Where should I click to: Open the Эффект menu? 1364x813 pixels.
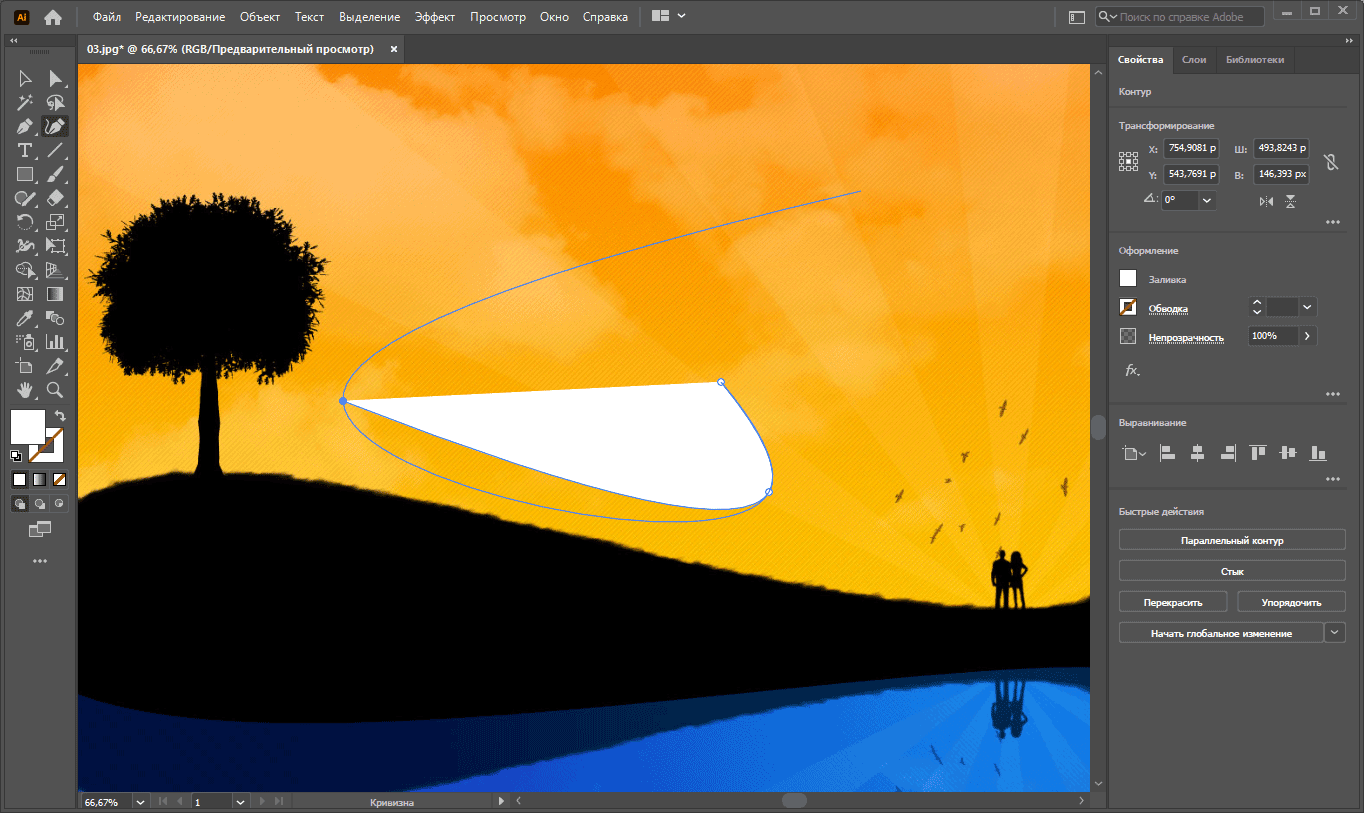[435, 16]
